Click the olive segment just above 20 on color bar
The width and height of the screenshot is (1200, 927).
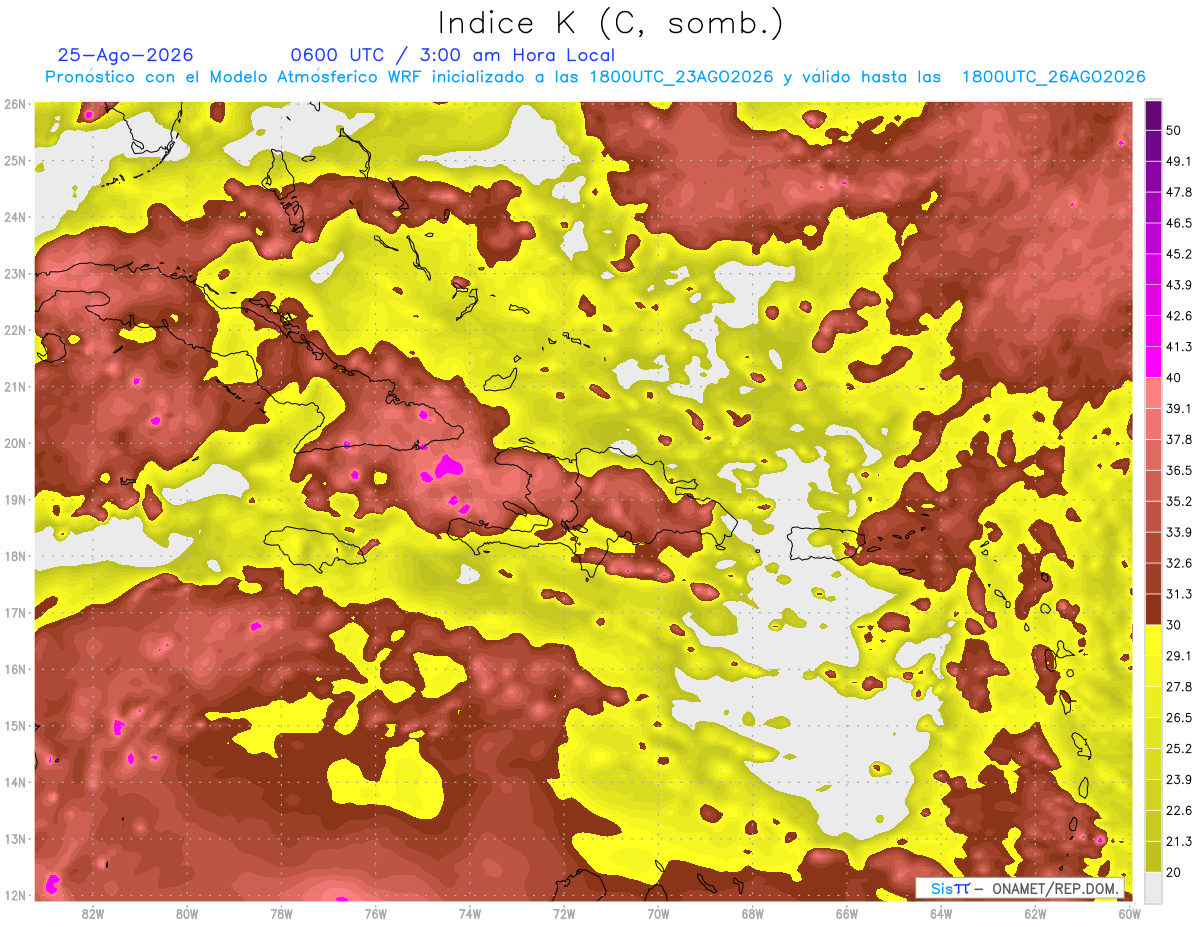coord(1154,856)
